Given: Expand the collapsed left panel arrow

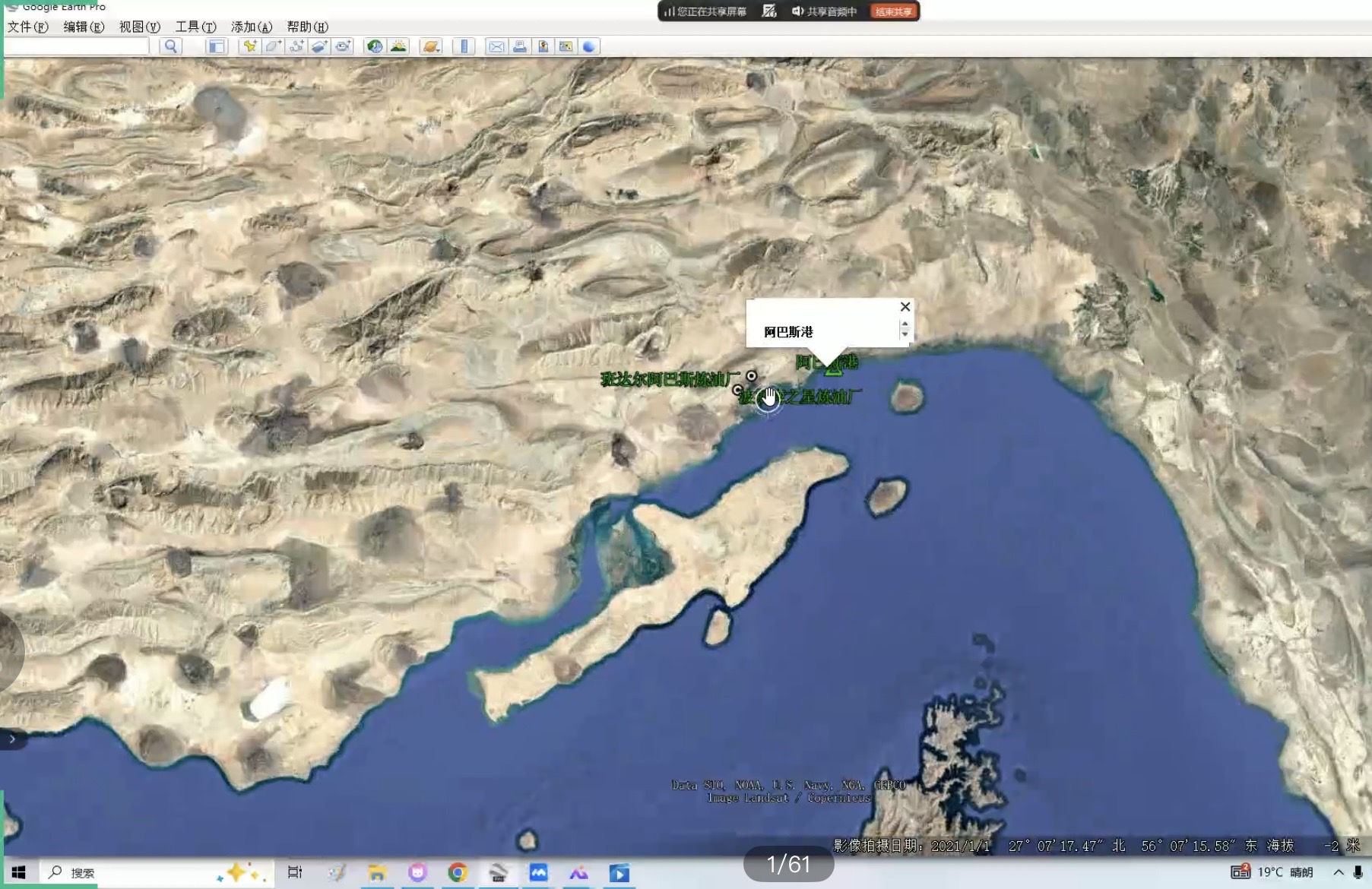Looking at the screenshot, I should click(11, 739).
